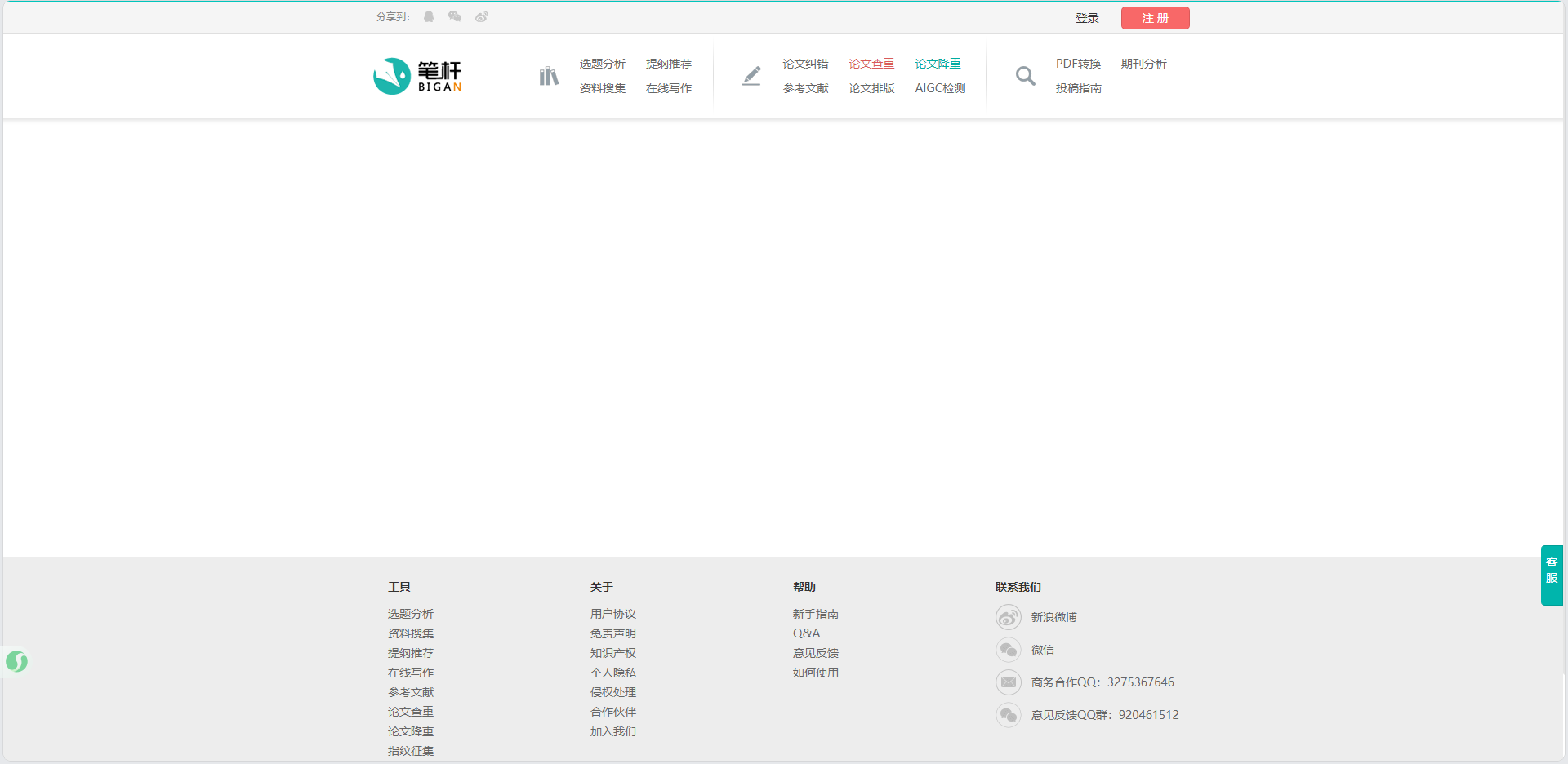Screen dimensions: 1568x764
Task: Click the footer 微信 contact icon
Action: pos(1009,650)
